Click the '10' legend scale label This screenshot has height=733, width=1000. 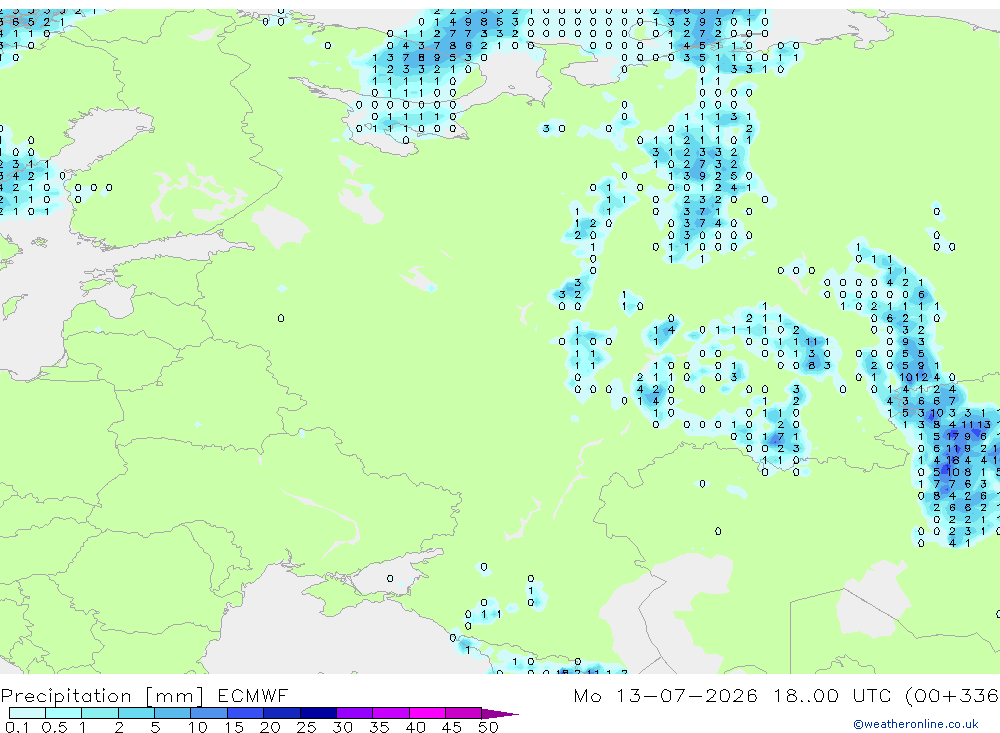[x=198, y=727]
